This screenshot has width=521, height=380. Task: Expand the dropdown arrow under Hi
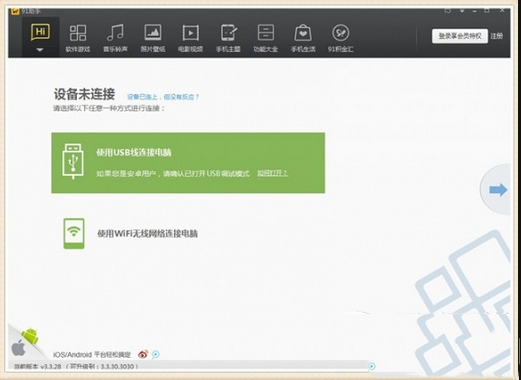click(40, 50)
